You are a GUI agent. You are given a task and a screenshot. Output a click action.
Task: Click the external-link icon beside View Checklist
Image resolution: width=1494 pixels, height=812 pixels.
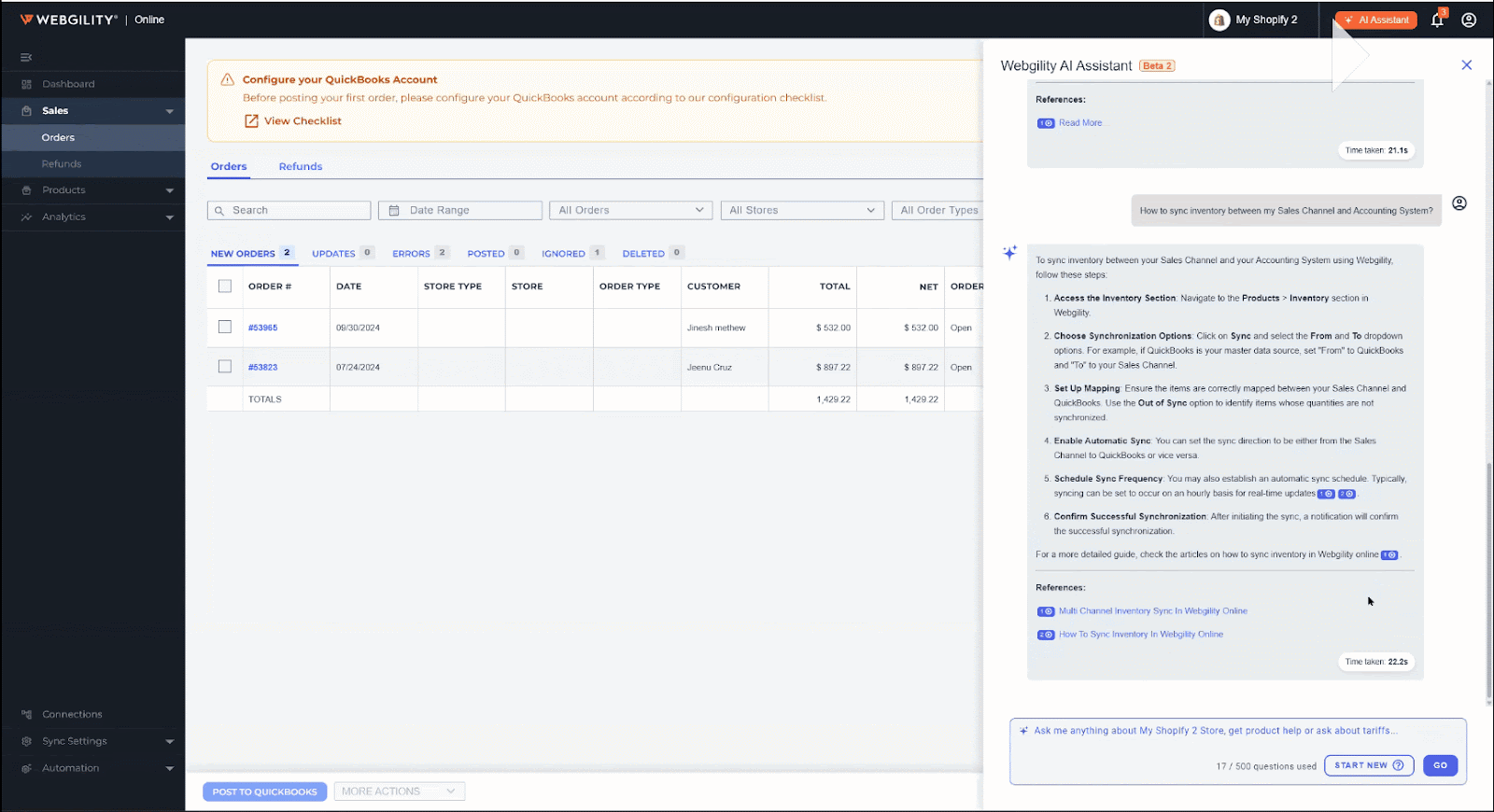coord(251,121)
